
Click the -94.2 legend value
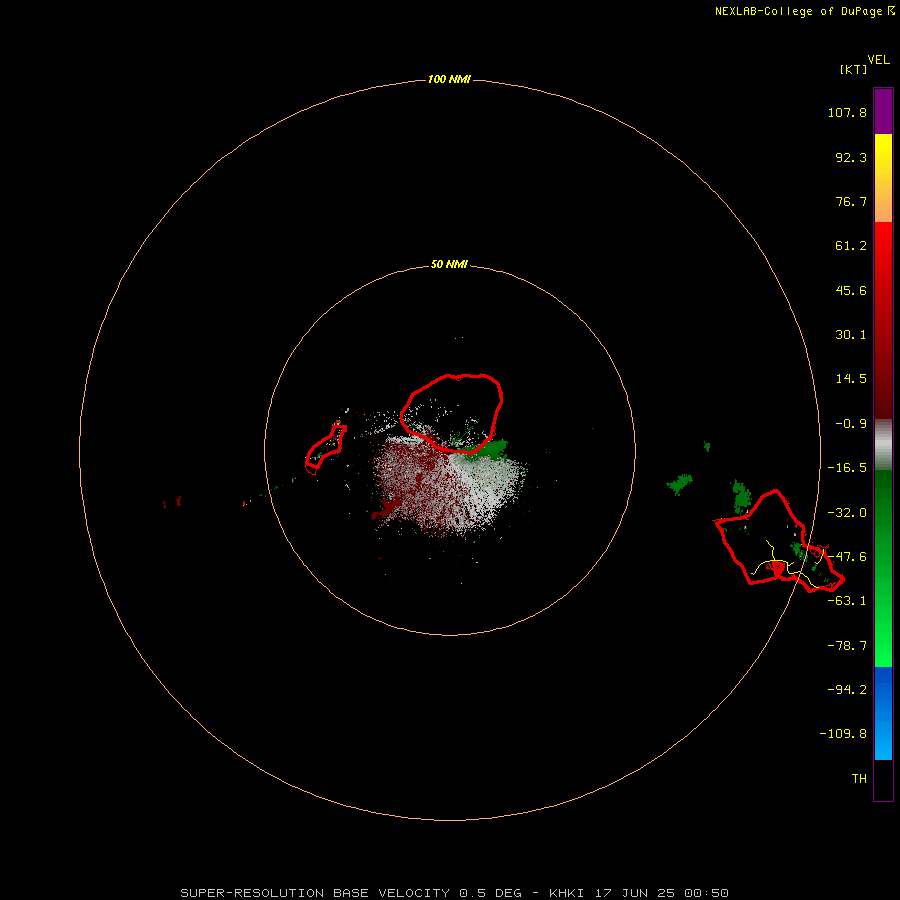[847, 690]
